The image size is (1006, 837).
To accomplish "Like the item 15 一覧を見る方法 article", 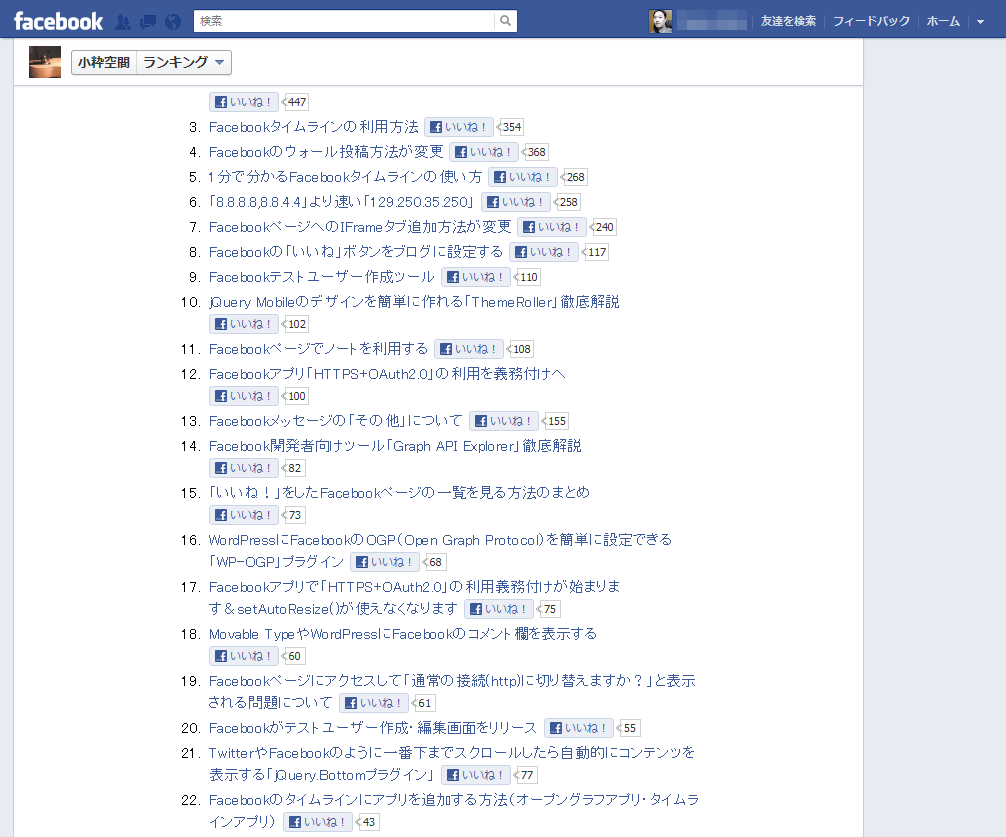I will pyautogui.click(x=243, y=515).
